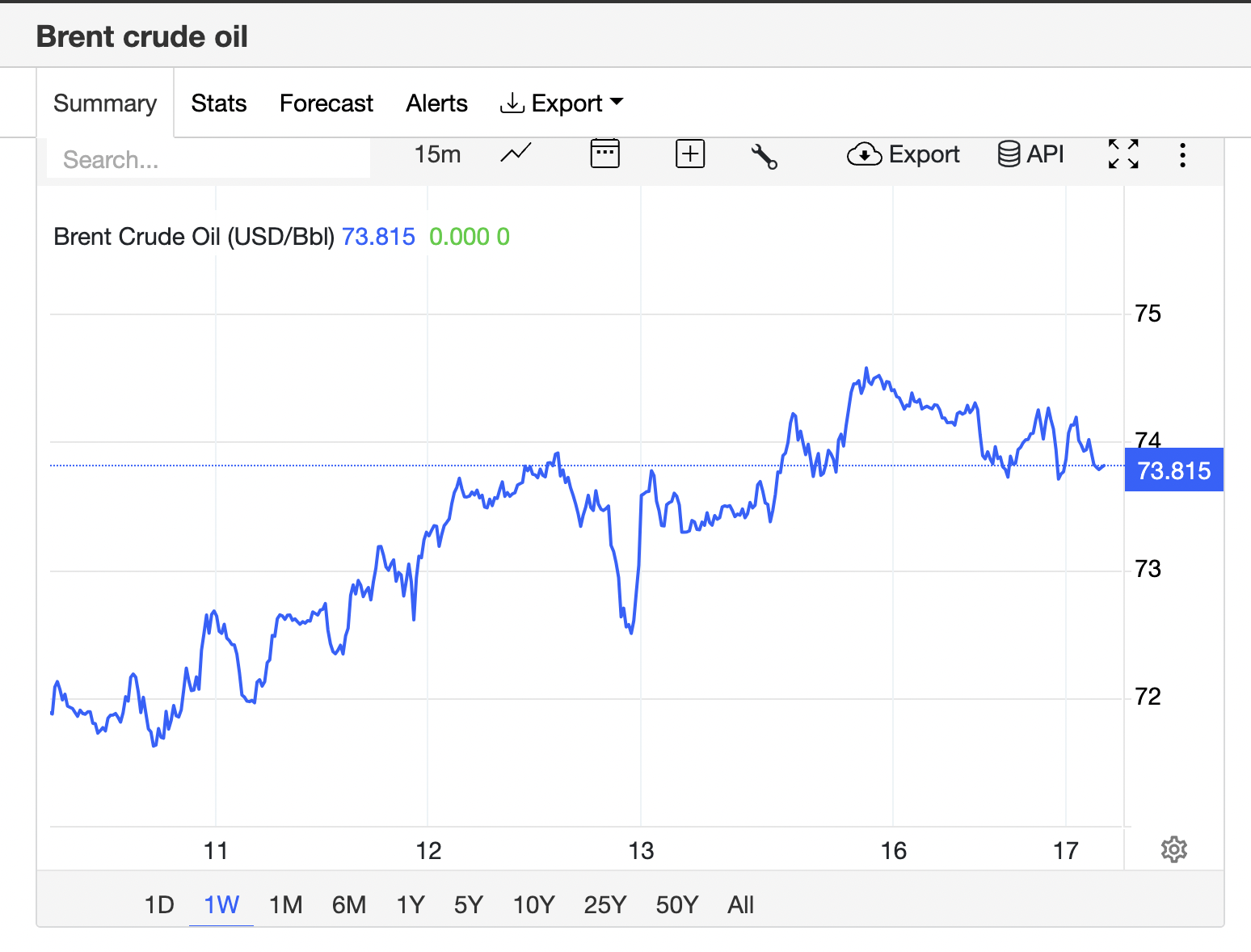Click the 72 price axis label

tap(1148, 697)
